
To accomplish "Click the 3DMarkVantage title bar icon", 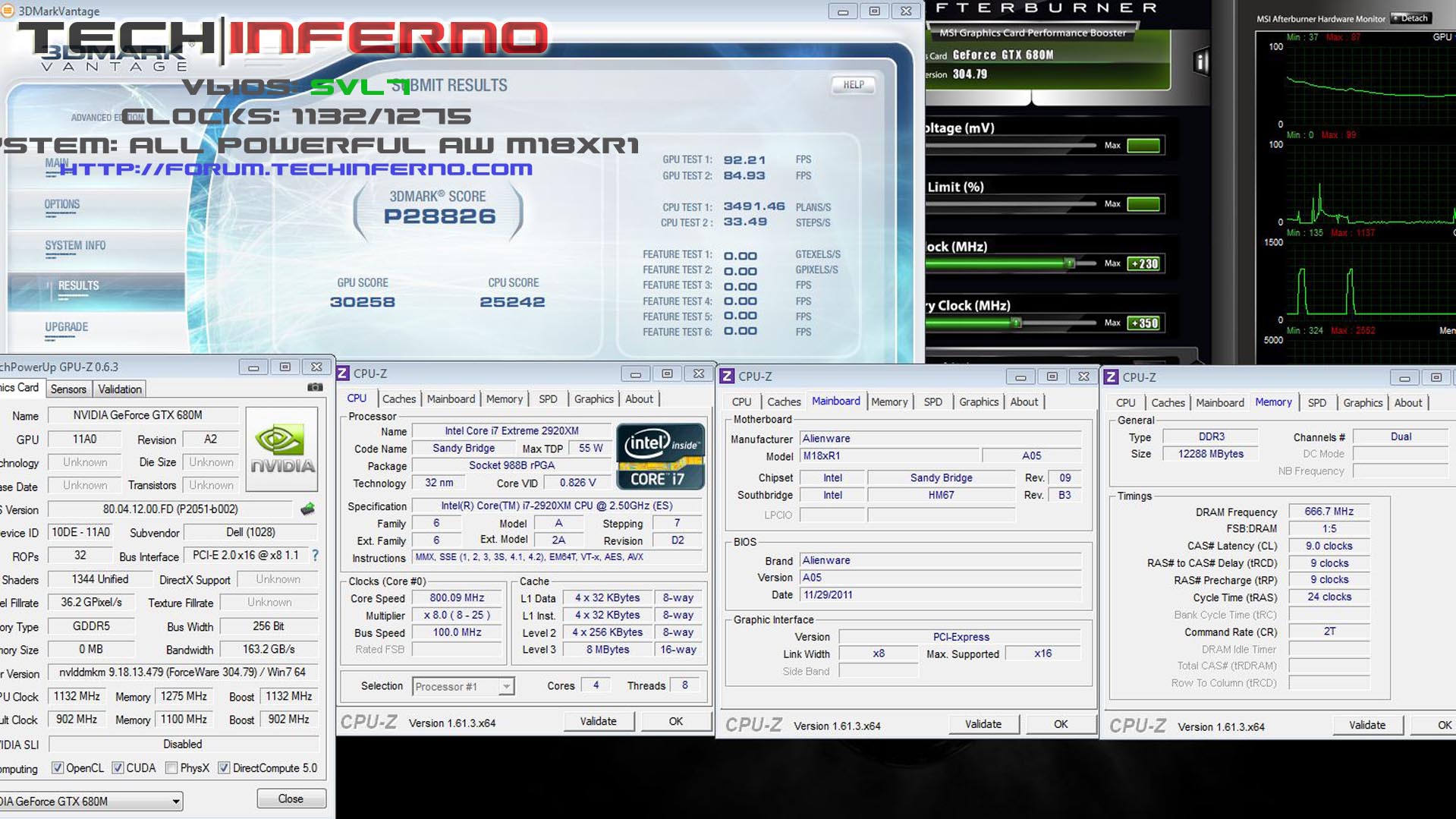I will pyautogui.click(x=7, y=11).
